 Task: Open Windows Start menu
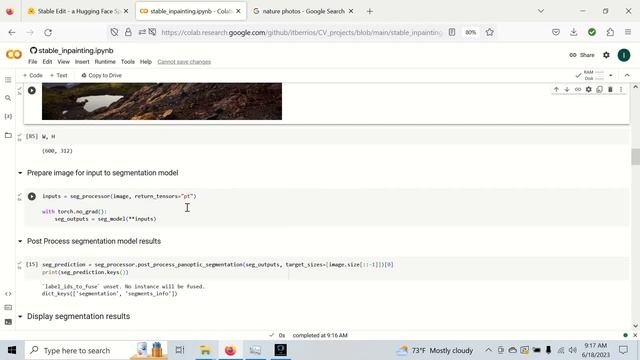[12, 350]
